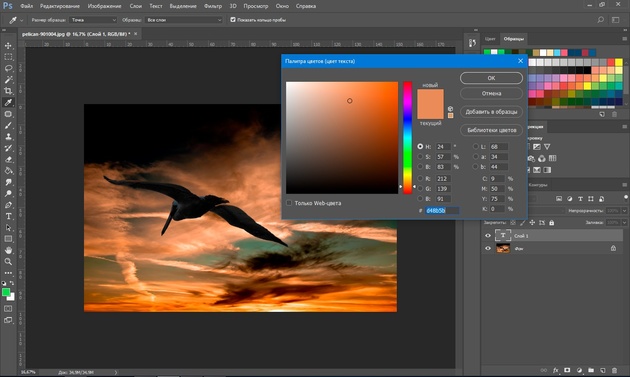630x377 pixels.
Task: Select the Brush tool
Action: (x=8, y=125)
